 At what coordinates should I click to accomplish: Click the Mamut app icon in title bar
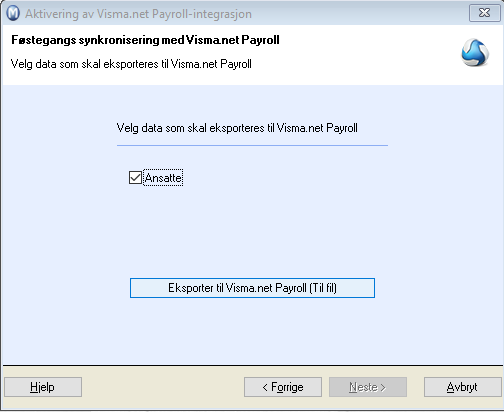(x=13, y=14)
